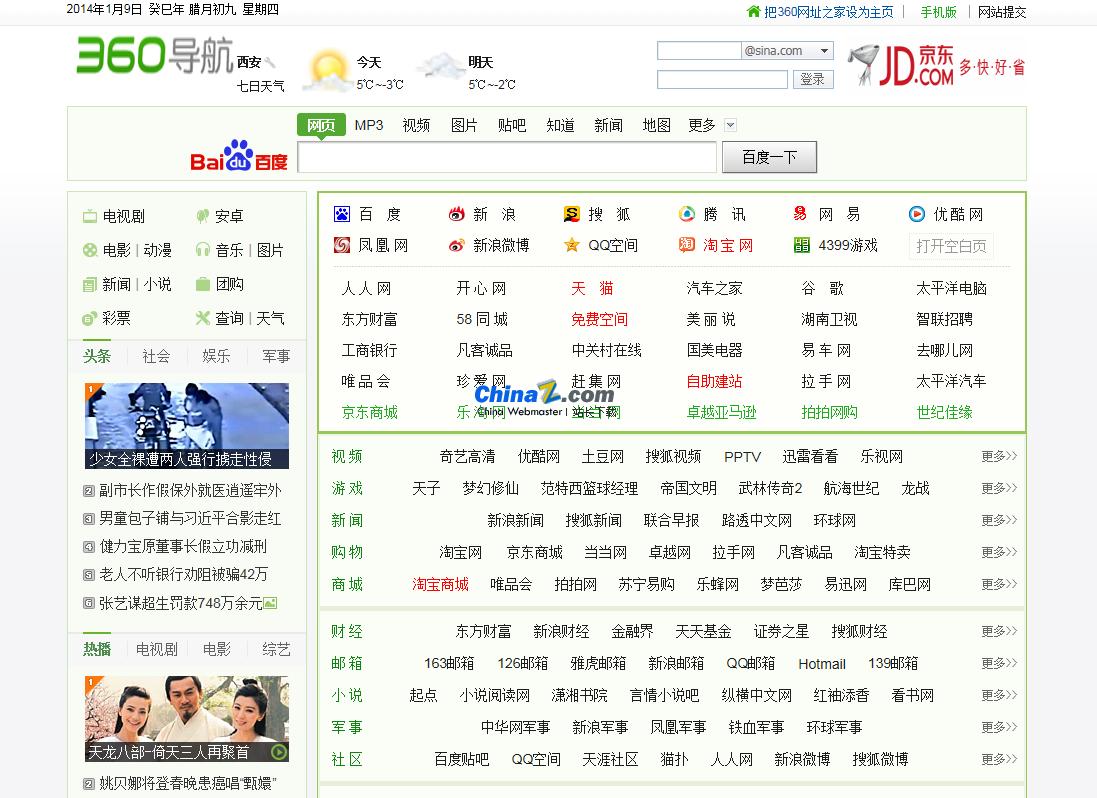1097x798 pixels.
Task: Focus the email password input field
Action: (723, 80)
